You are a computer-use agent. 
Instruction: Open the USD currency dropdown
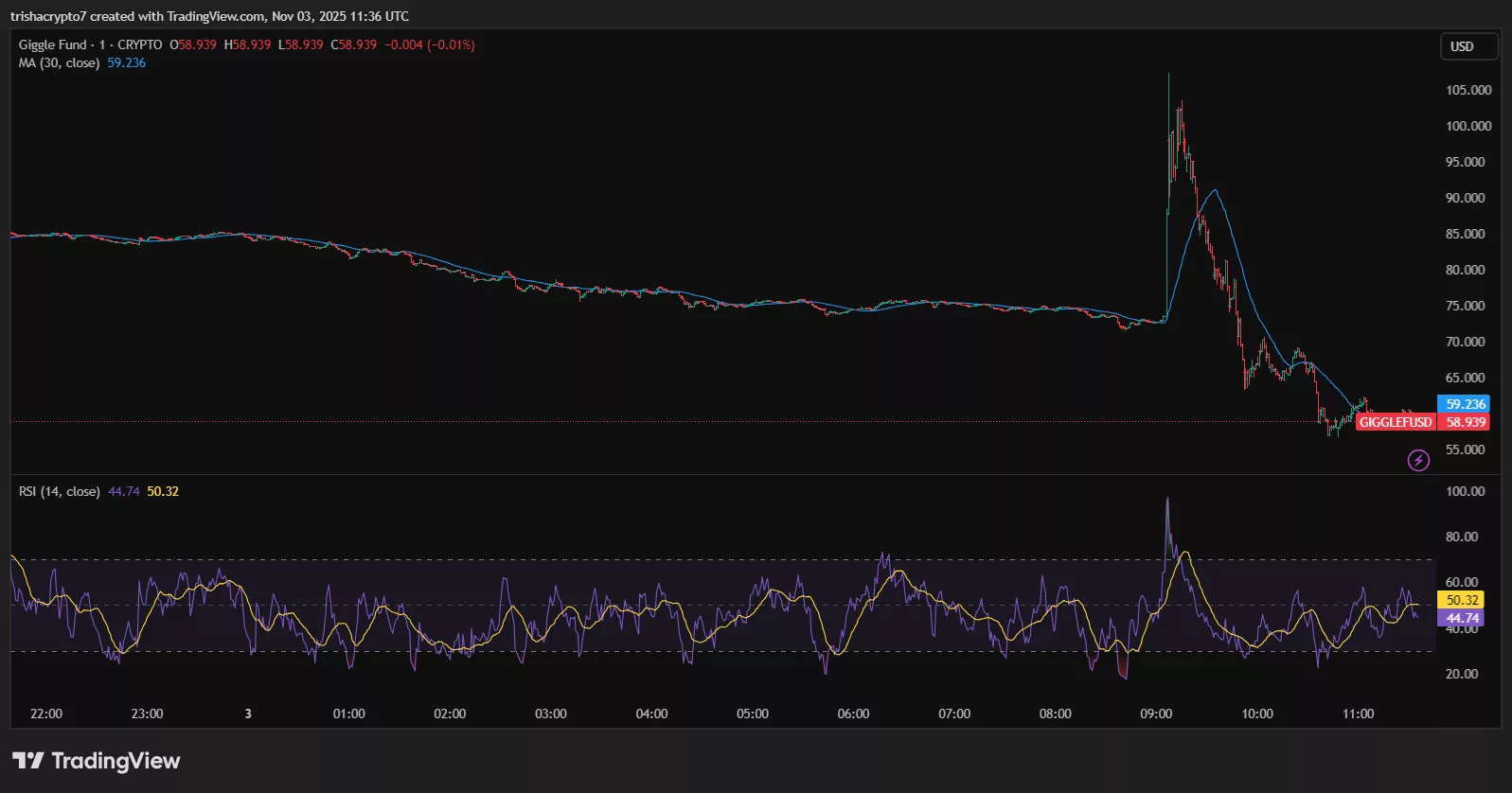point(1468,46)
